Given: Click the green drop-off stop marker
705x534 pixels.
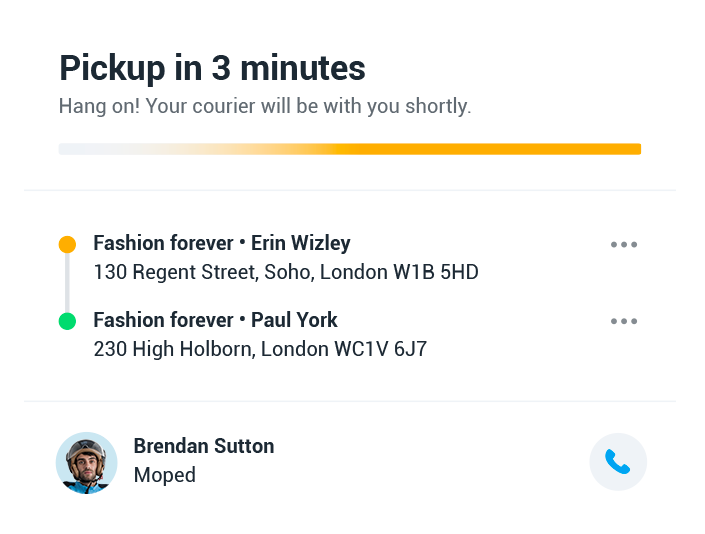Looking at the screenshot, I should tap(67, 321).
